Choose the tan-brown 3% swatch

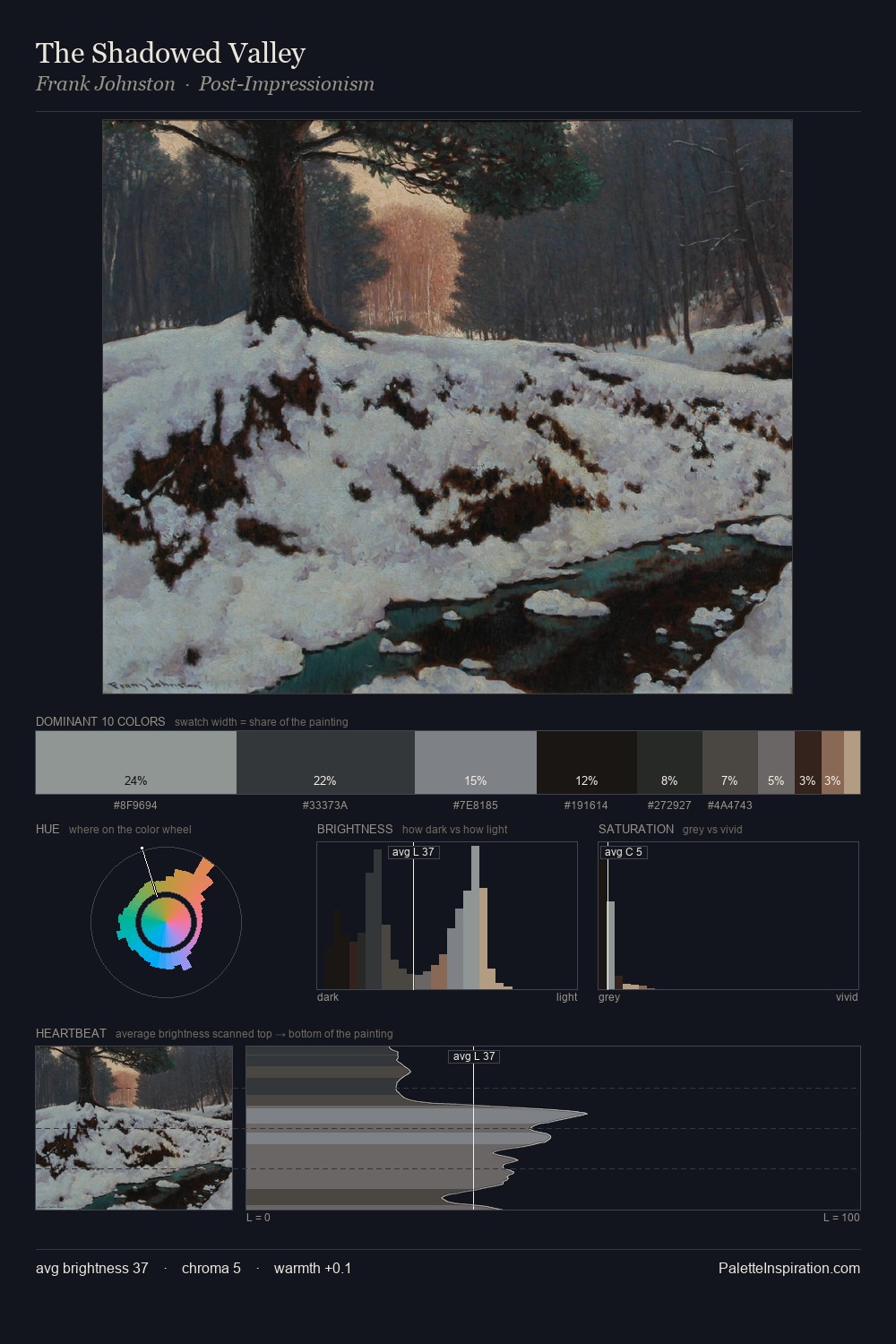(832, 762)
